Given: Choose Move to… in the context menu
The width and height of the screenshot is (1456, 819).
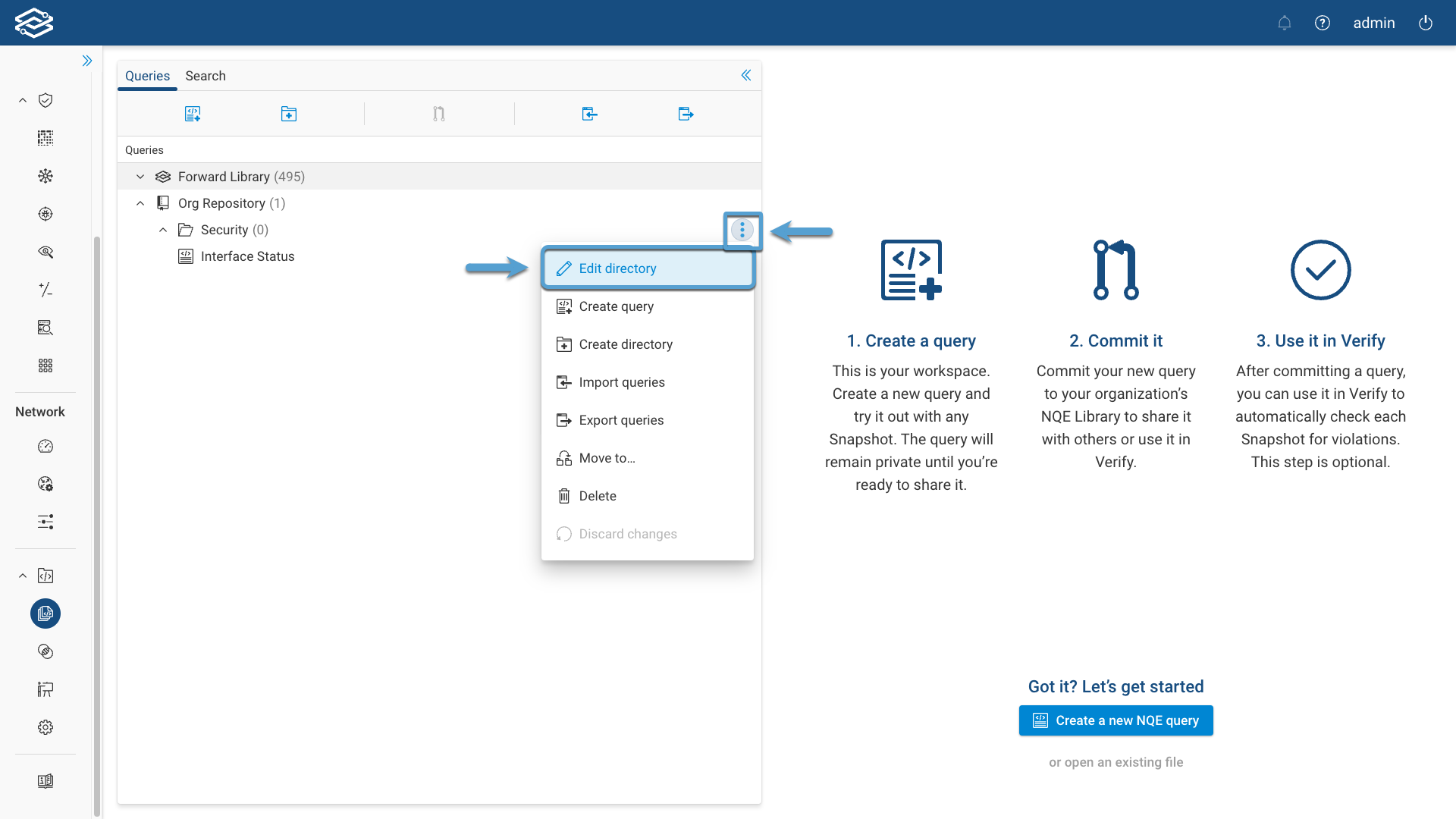Looking at the screenshot, I should click(x=607, y=458).
